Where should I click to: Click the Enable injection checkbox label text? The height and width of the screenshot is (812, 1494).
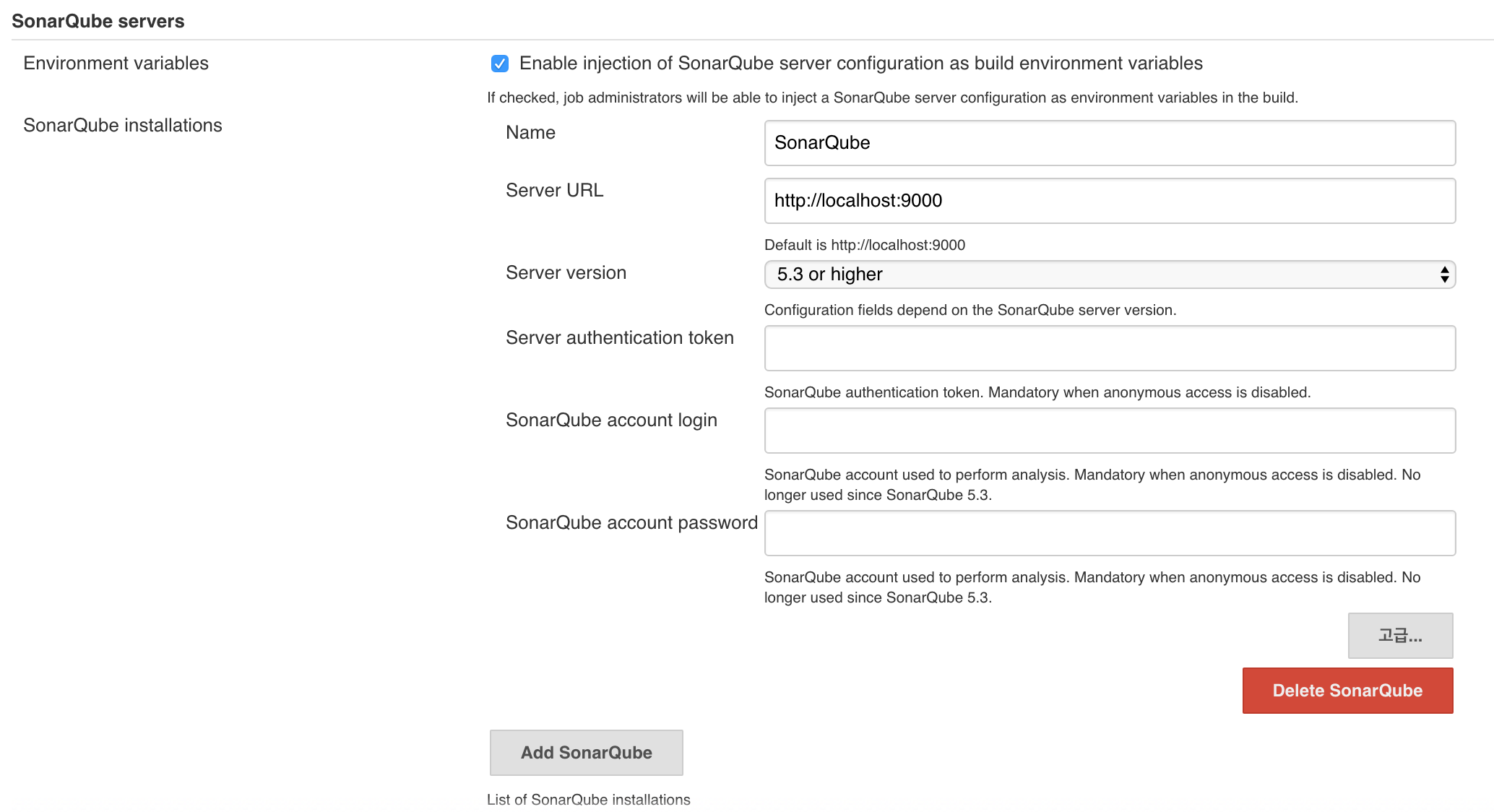[x=860, y=64]
